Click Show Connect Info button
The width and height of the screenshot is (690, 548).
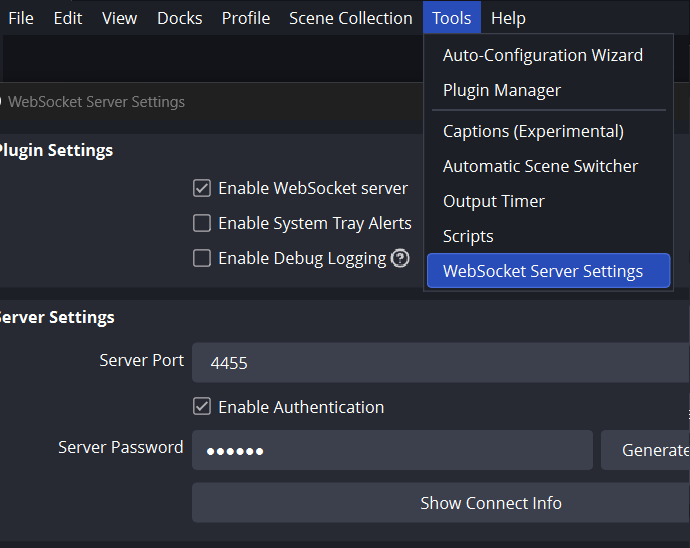(x=440, y=503)
